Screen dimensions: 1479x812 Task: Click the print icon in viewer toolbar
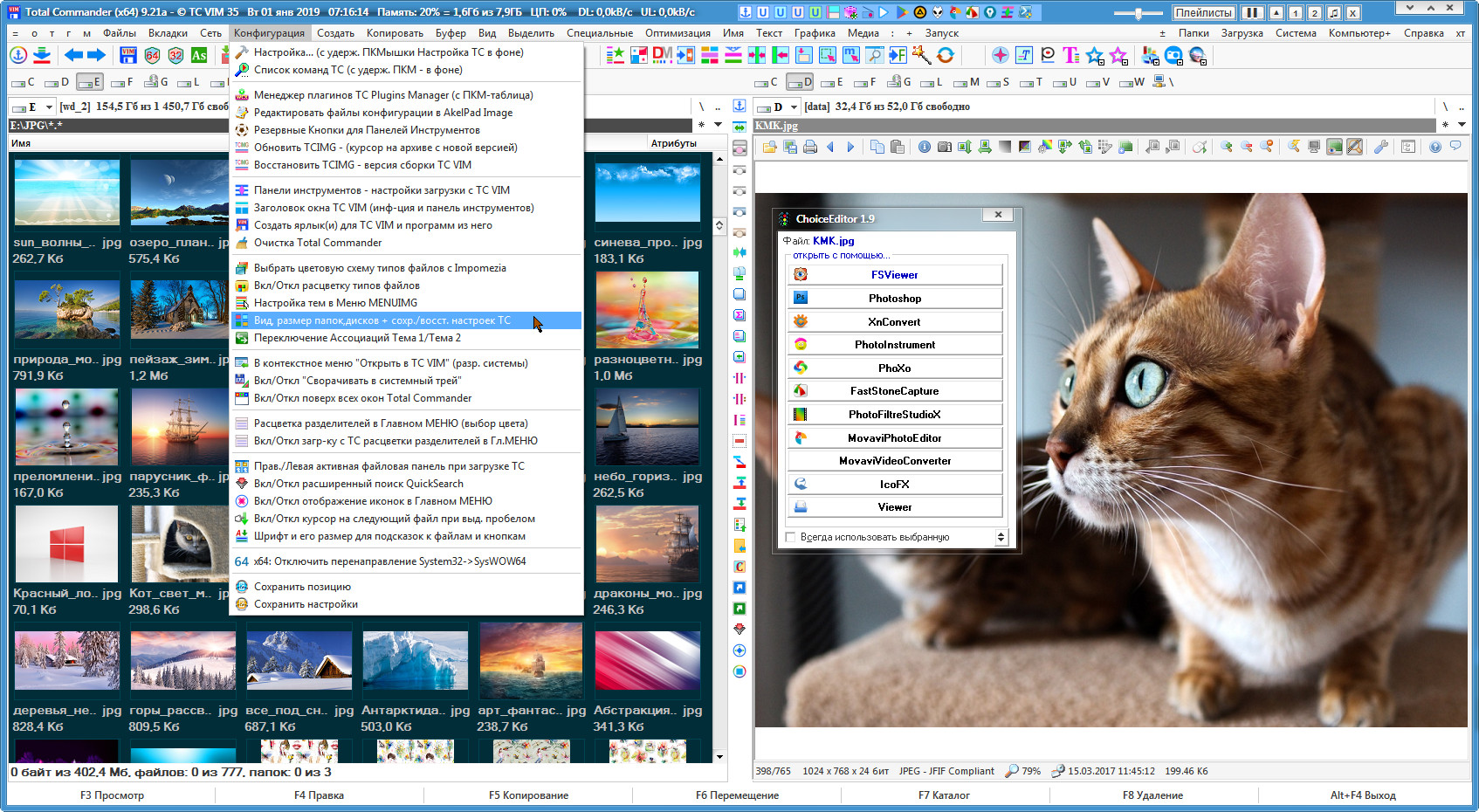click(x=810, y=147)
